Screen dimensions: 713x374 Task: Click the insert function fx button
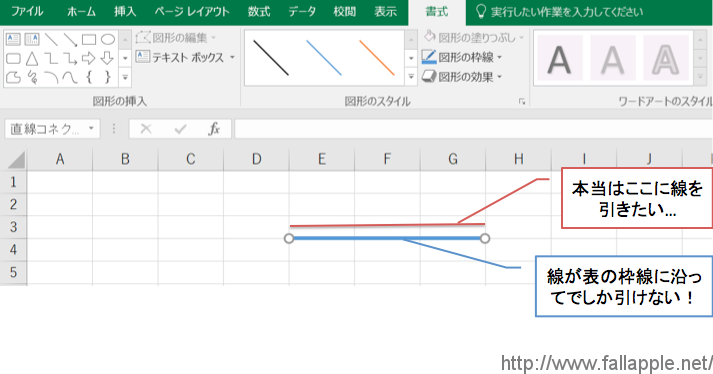[214, 129]
